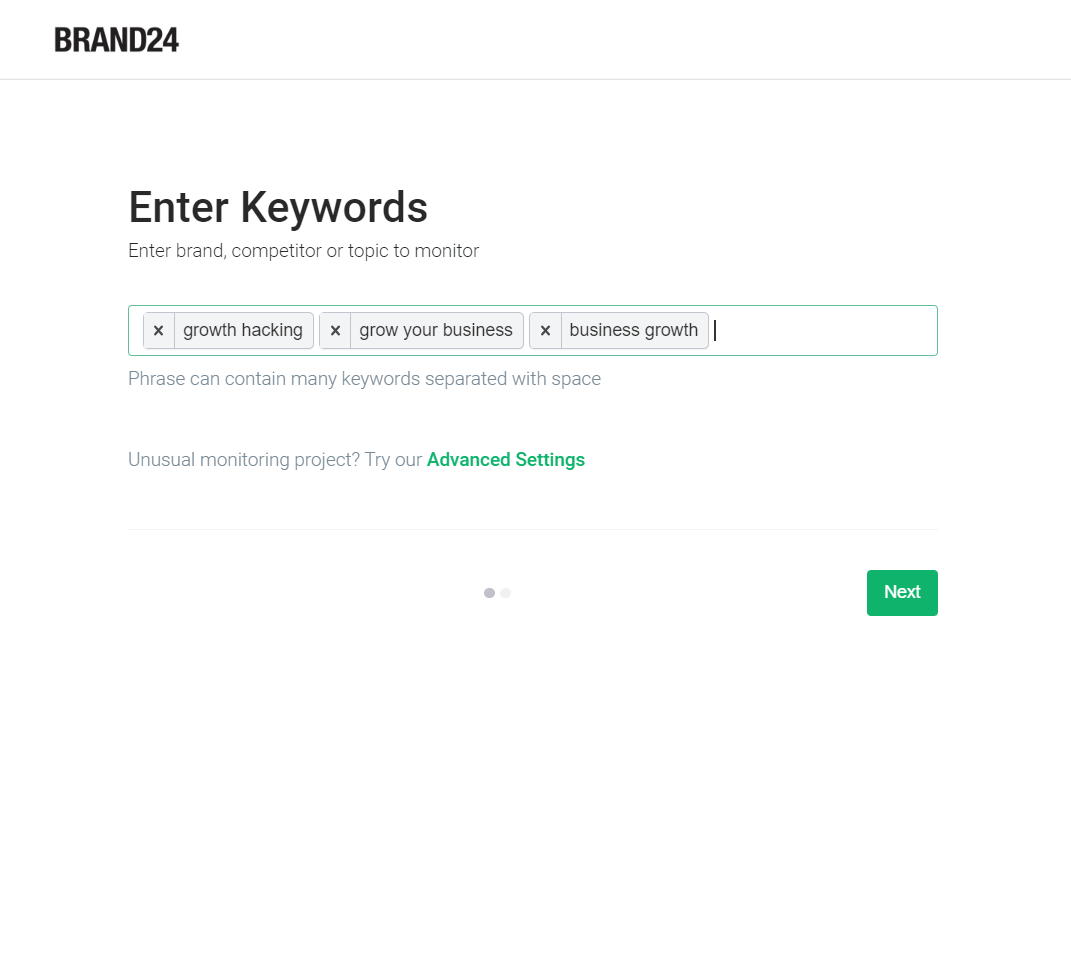Click the green Next button
Image resolution: width=1071 pixels, height=975 pixels.
click(902, 592)
